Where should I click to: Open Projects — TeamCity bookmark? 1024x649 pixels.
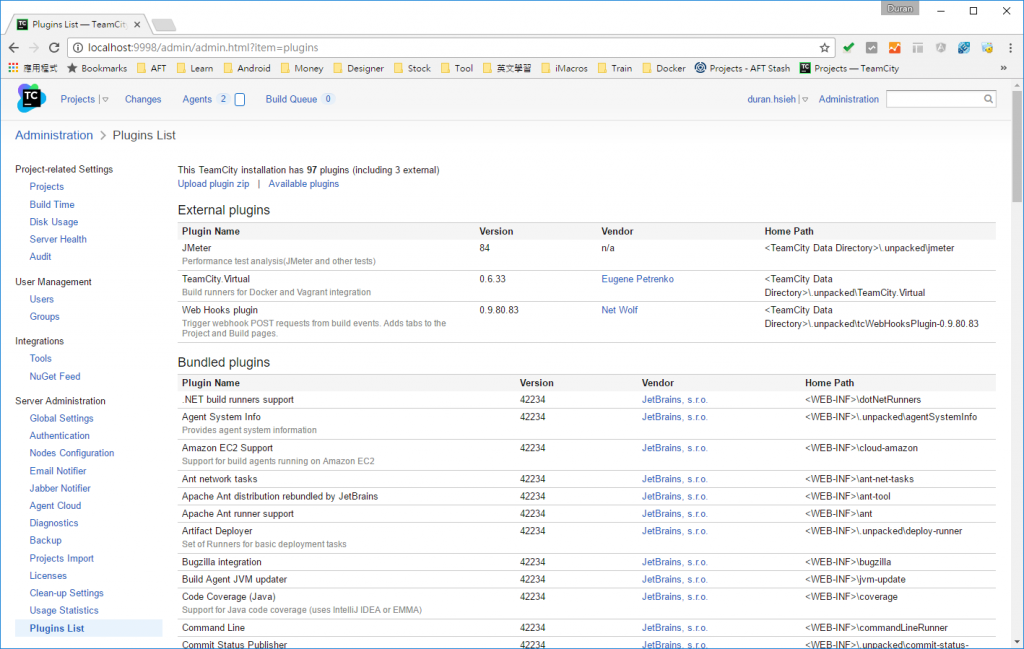point(849,68)
